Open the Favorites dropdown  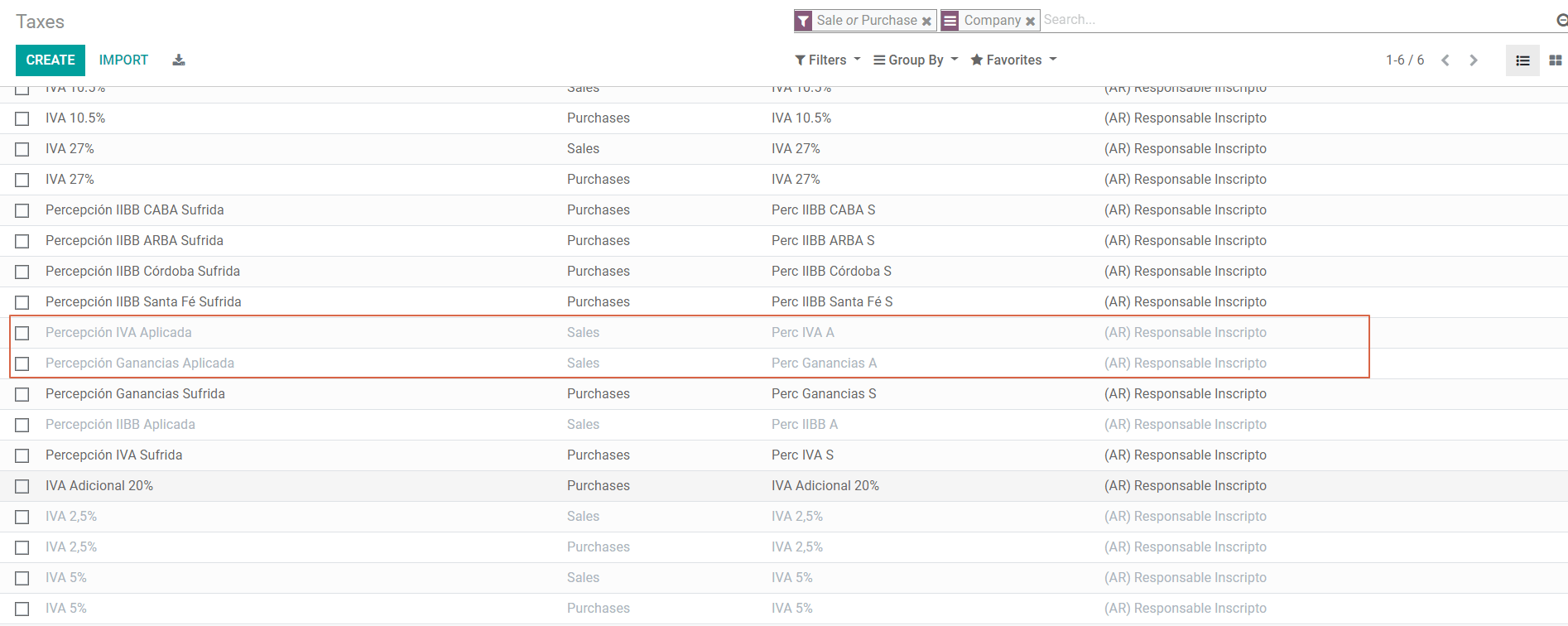click(1013, 60)
